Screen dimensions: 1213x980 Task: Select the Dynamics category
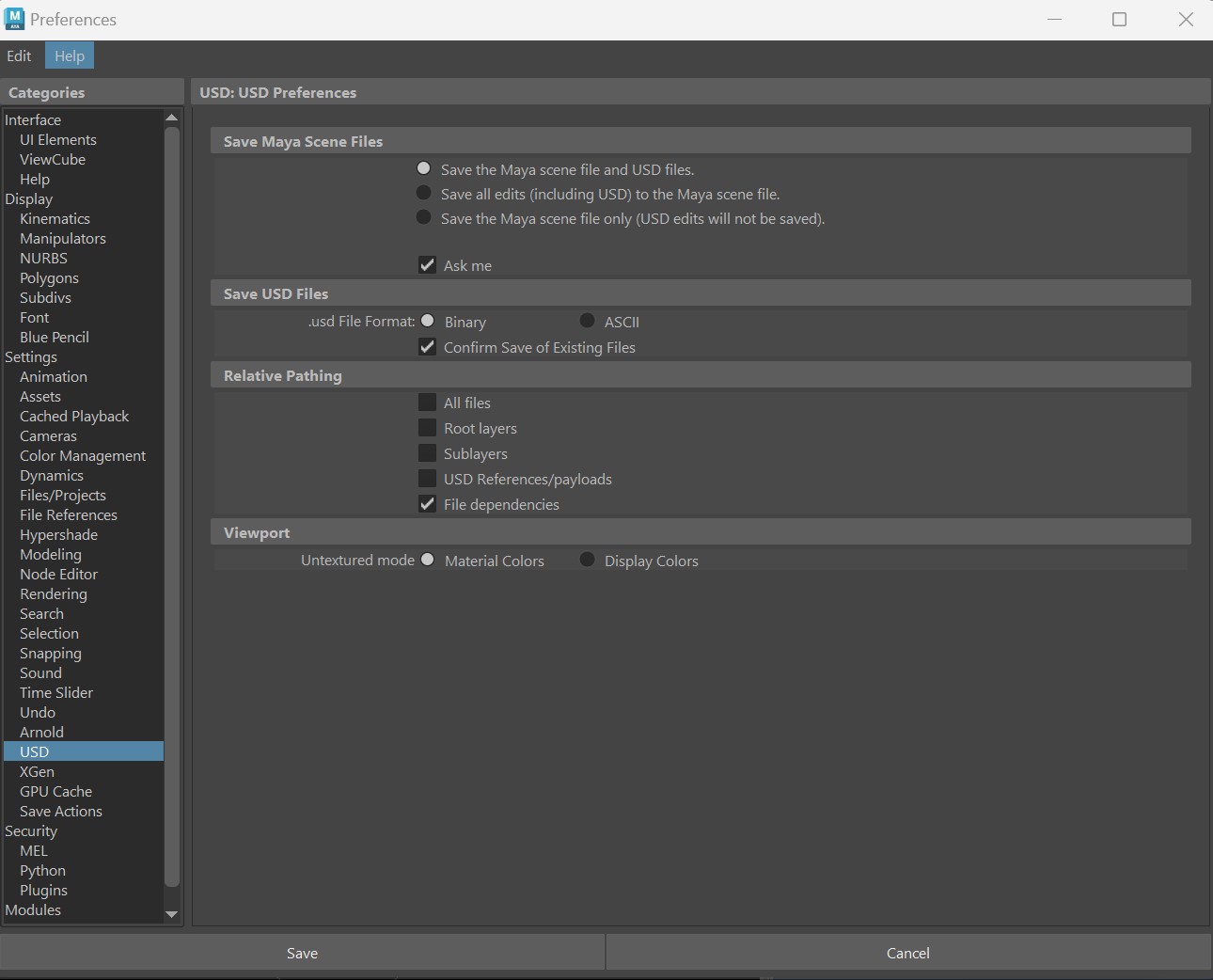[52, 475]
